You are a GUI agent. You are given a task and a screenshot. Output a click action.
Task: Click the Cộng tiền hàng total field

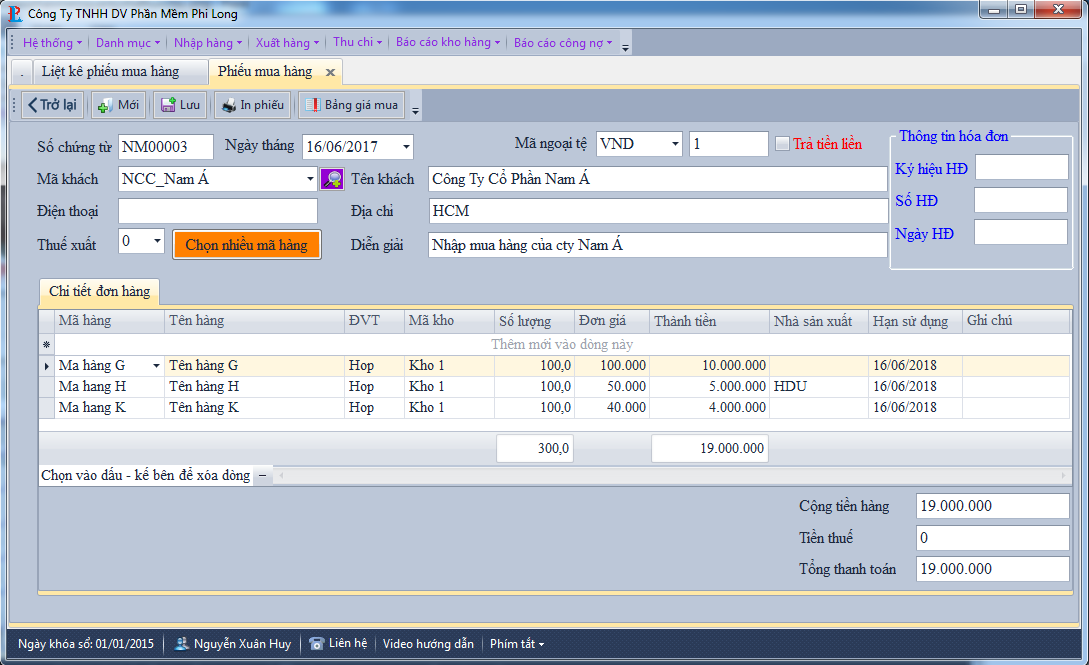coord(992,506)
